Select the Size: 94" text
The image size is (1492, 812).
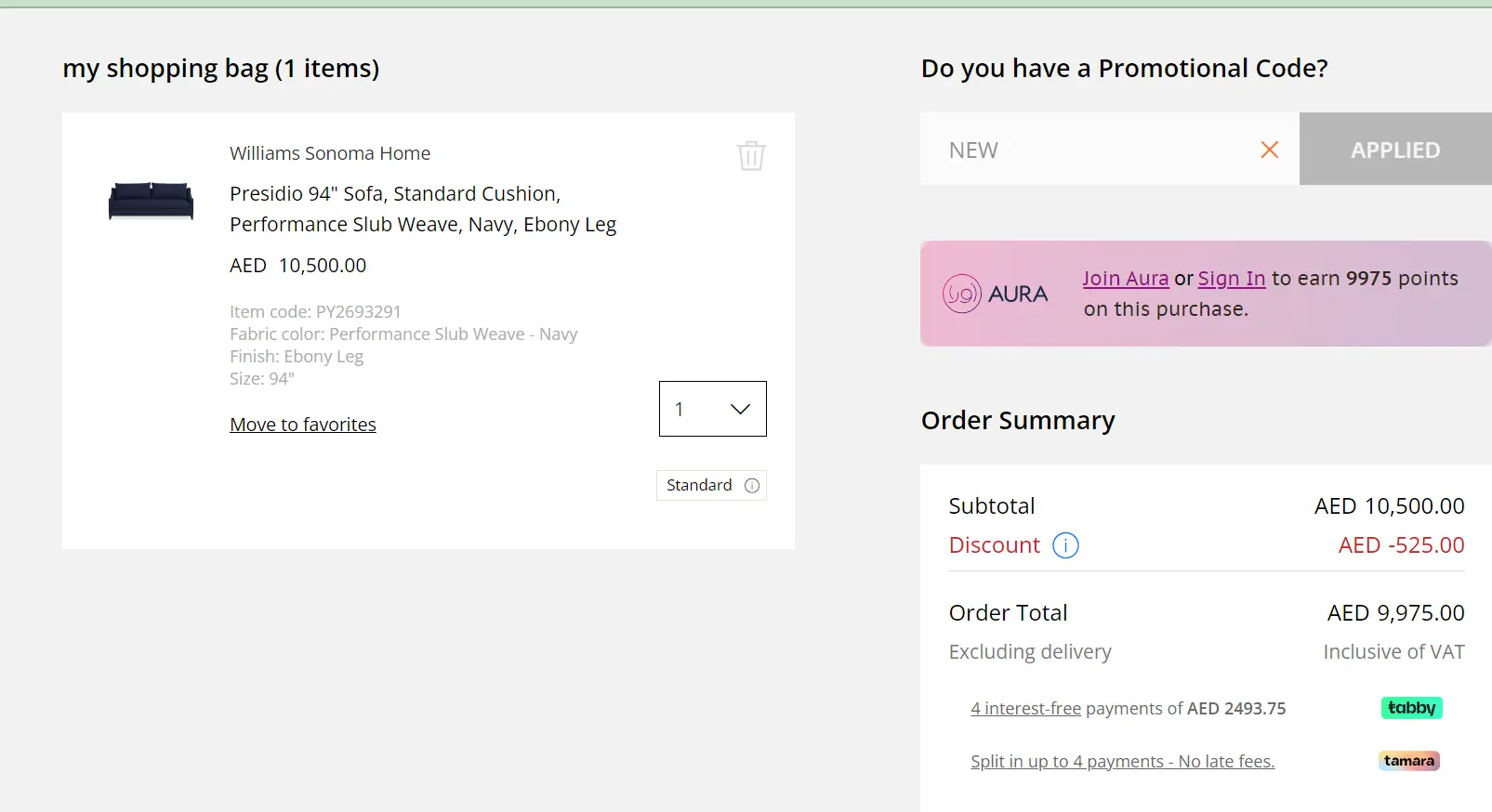262,378
